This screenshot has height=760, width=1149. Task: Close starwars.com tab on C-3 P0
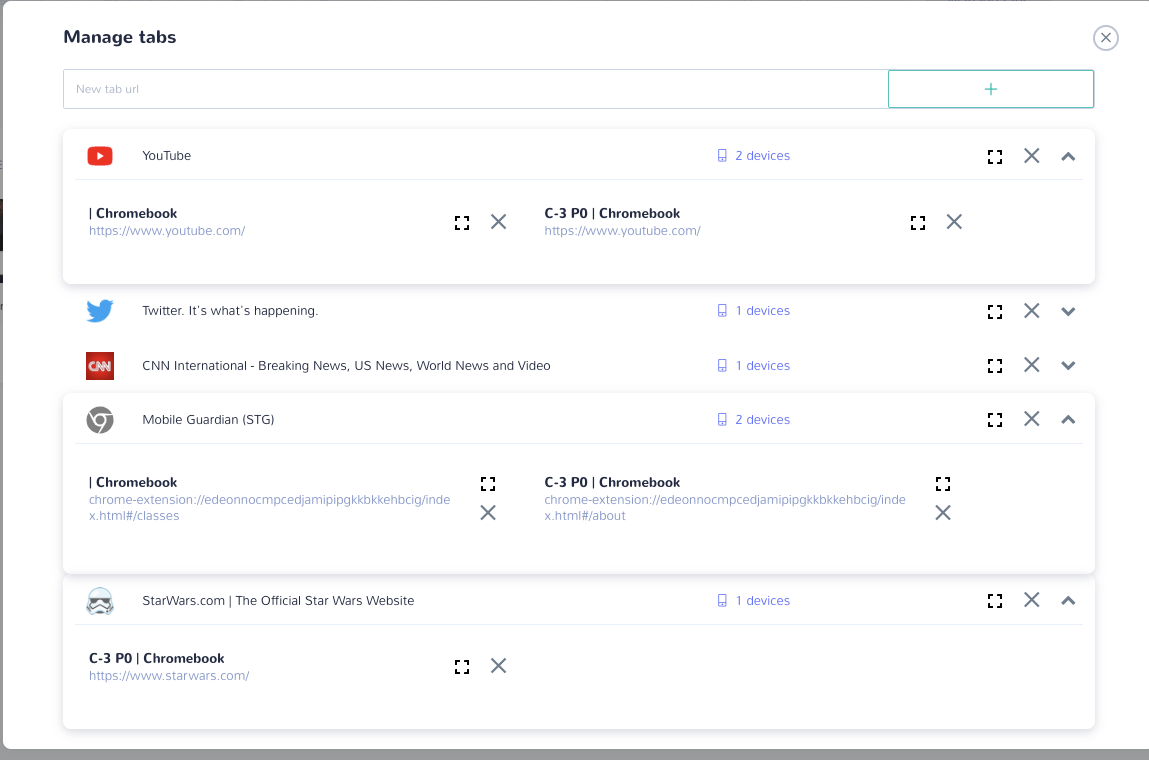498,665
